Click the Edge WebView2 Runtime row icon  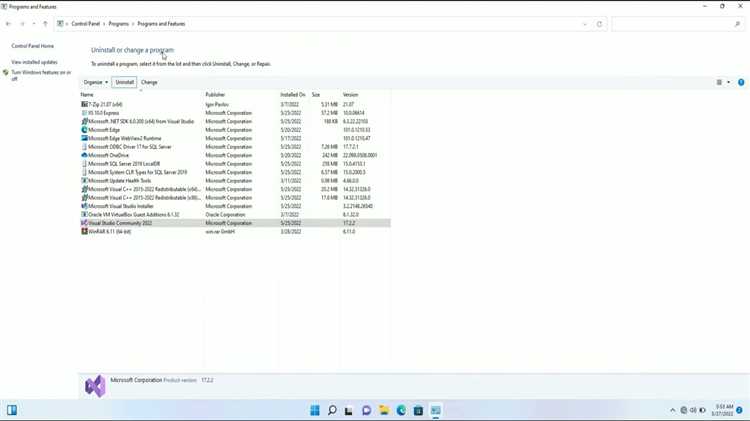click(x=84, y=138)
